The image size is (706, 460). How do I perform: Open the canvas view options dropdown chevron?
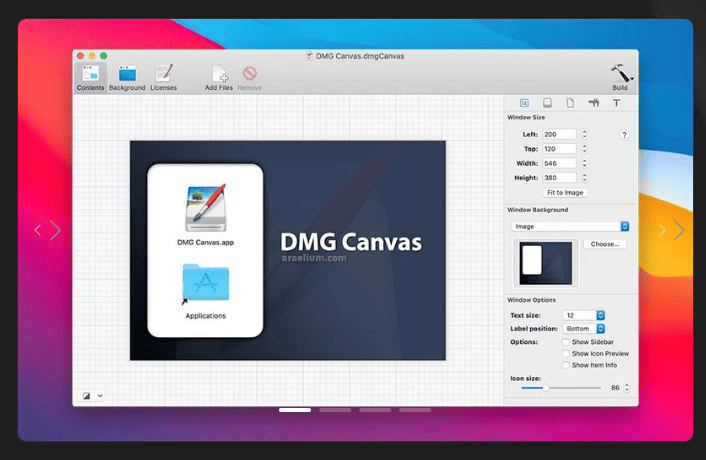click(100, 396)
